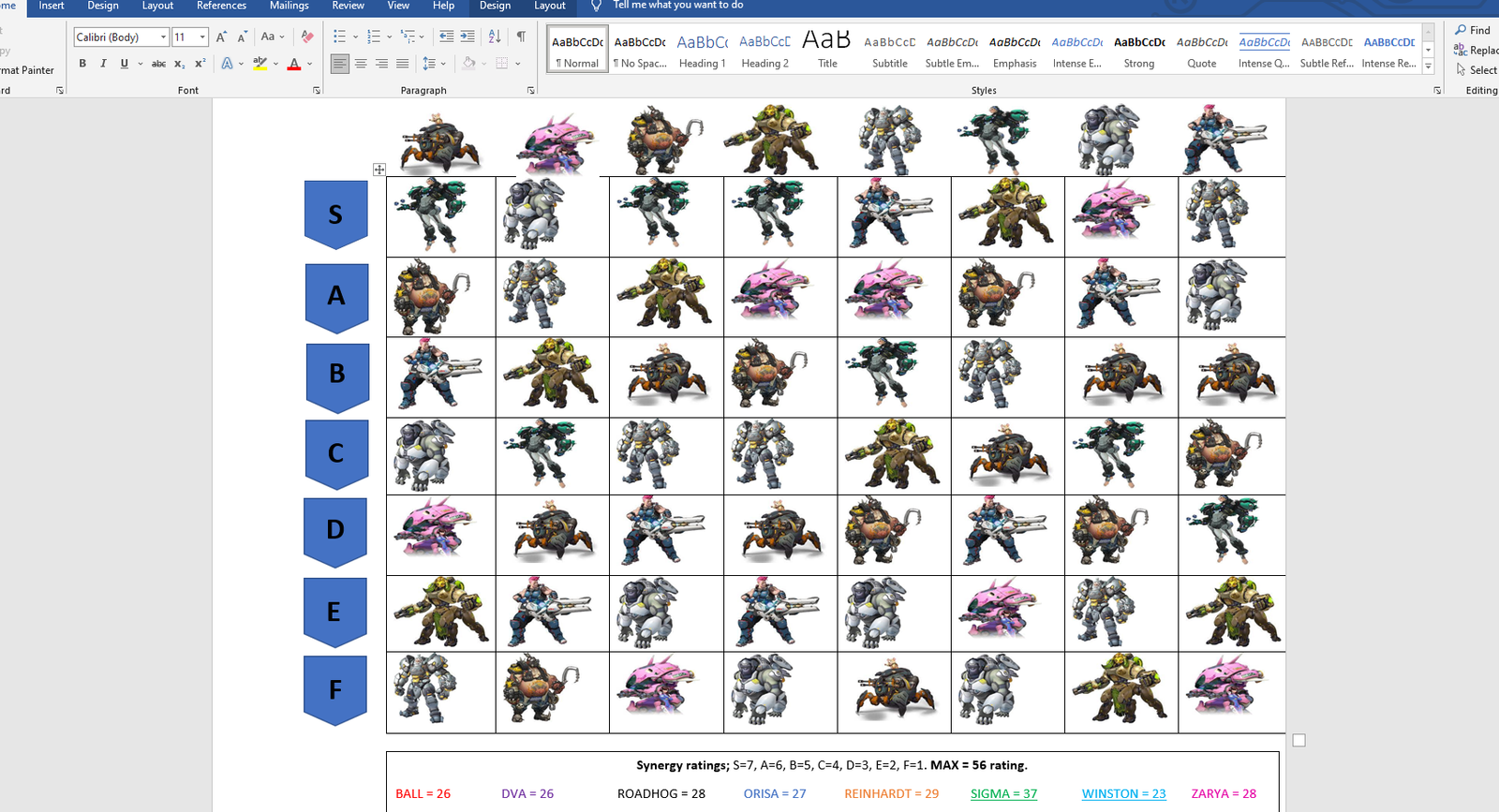Toggle justify alignment
The image size is (1499, 812).
(402, 64)
